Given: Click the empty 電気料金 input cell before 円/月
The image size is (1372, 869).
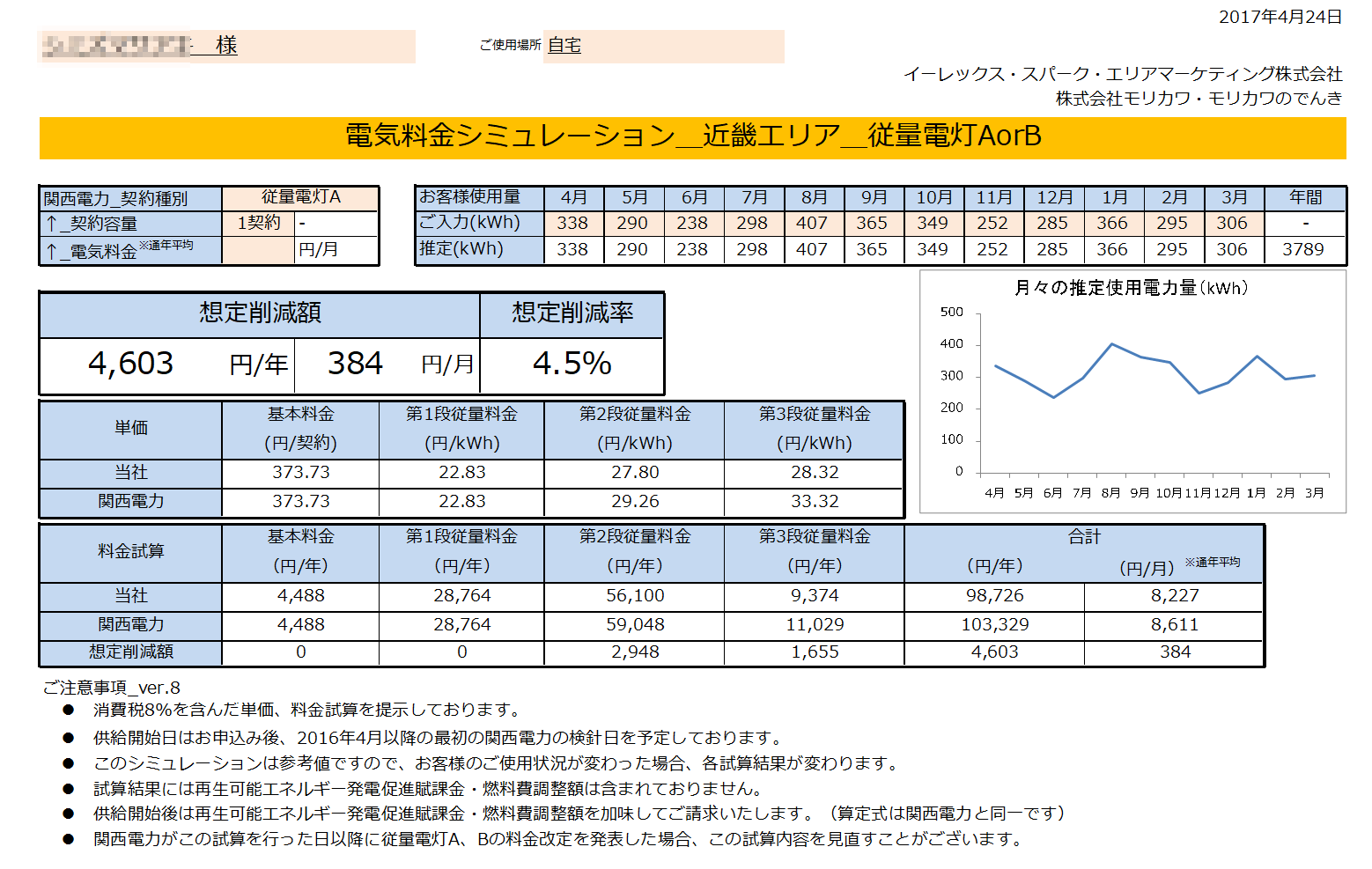Looking at the screenshot, I should tap(258, 250).
